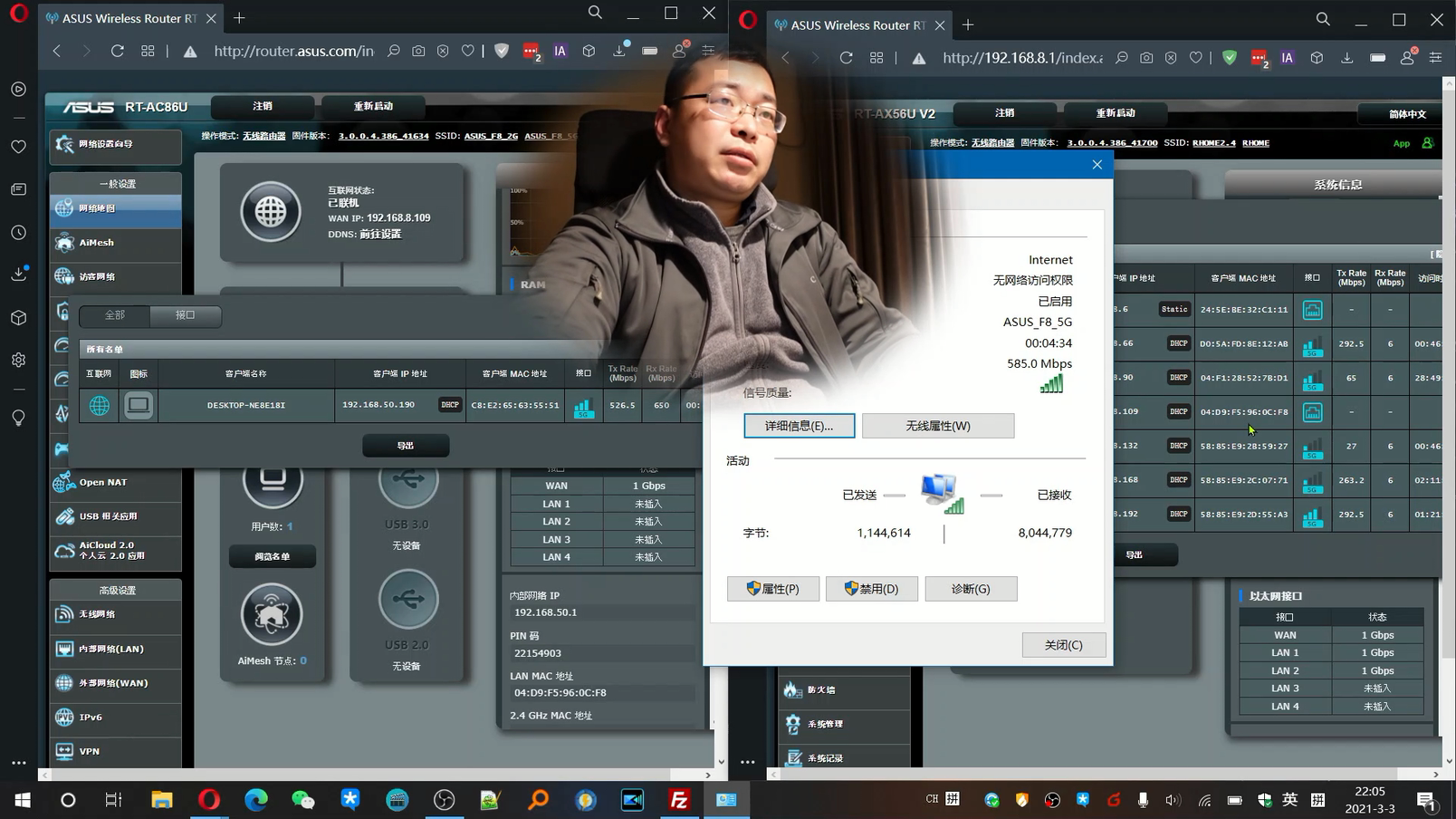Open USB 相关应用 menu item
This screenshot has width=1456, height=819.
pos(115,516)
